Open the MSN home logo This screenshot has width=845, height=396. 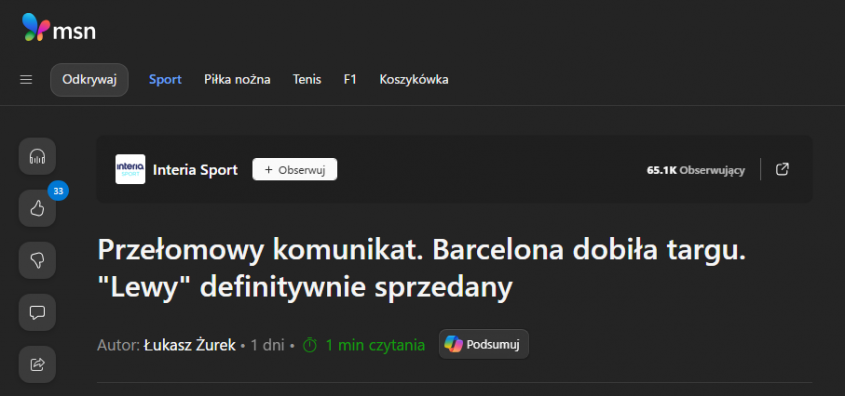59,27
